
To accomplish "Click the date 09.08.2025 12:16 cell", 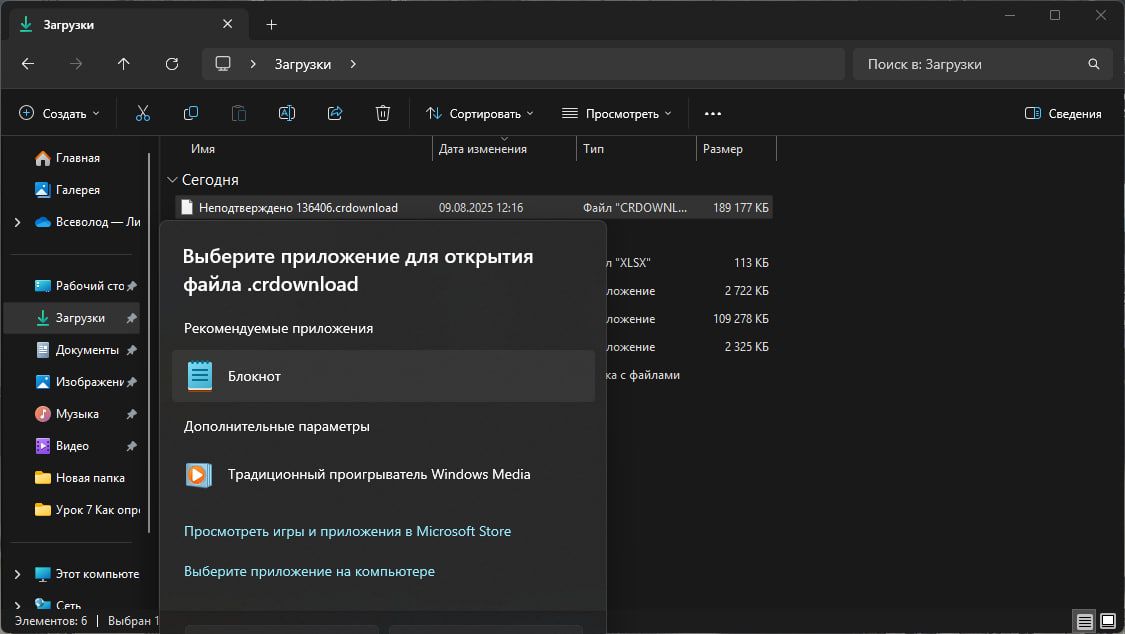I will click(481, 208).
